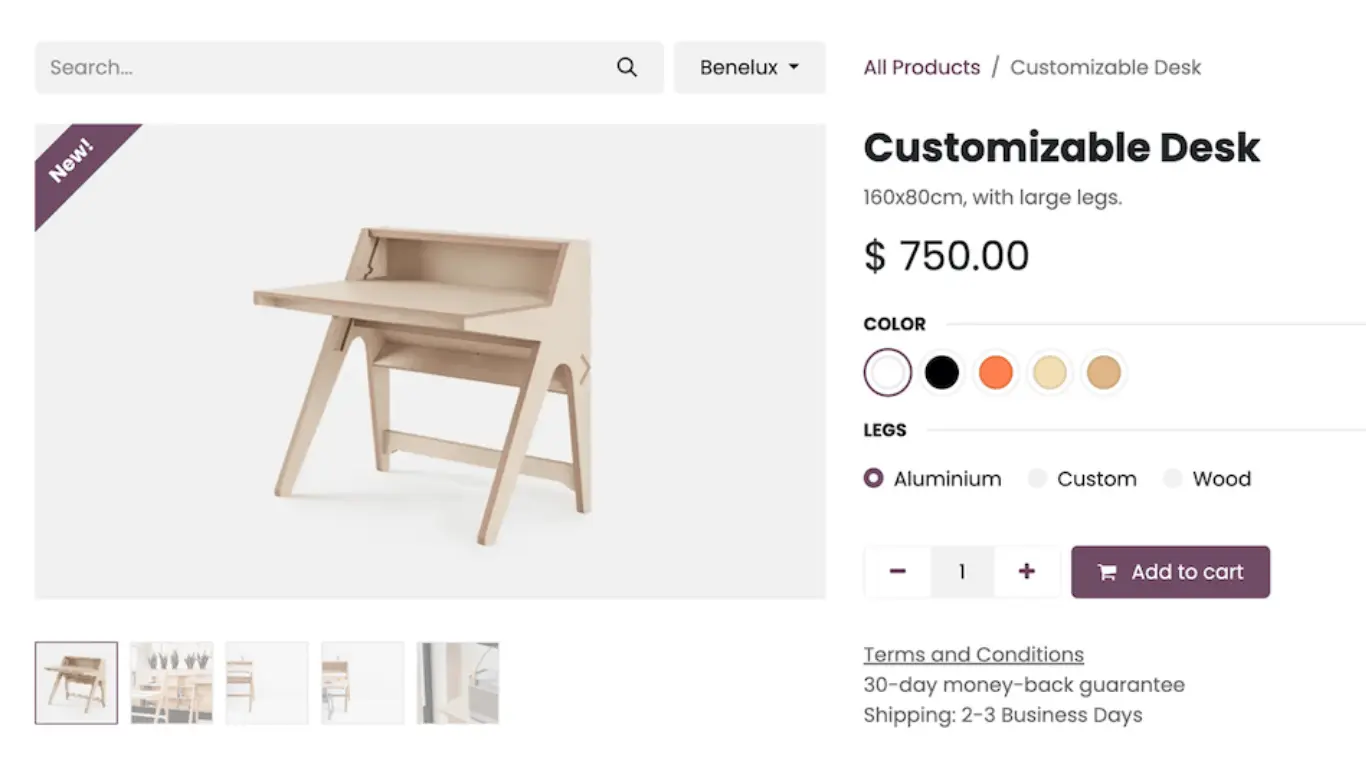Decrease quantity with the minus button
The image size is (1366, 768).
click(897, 572)
